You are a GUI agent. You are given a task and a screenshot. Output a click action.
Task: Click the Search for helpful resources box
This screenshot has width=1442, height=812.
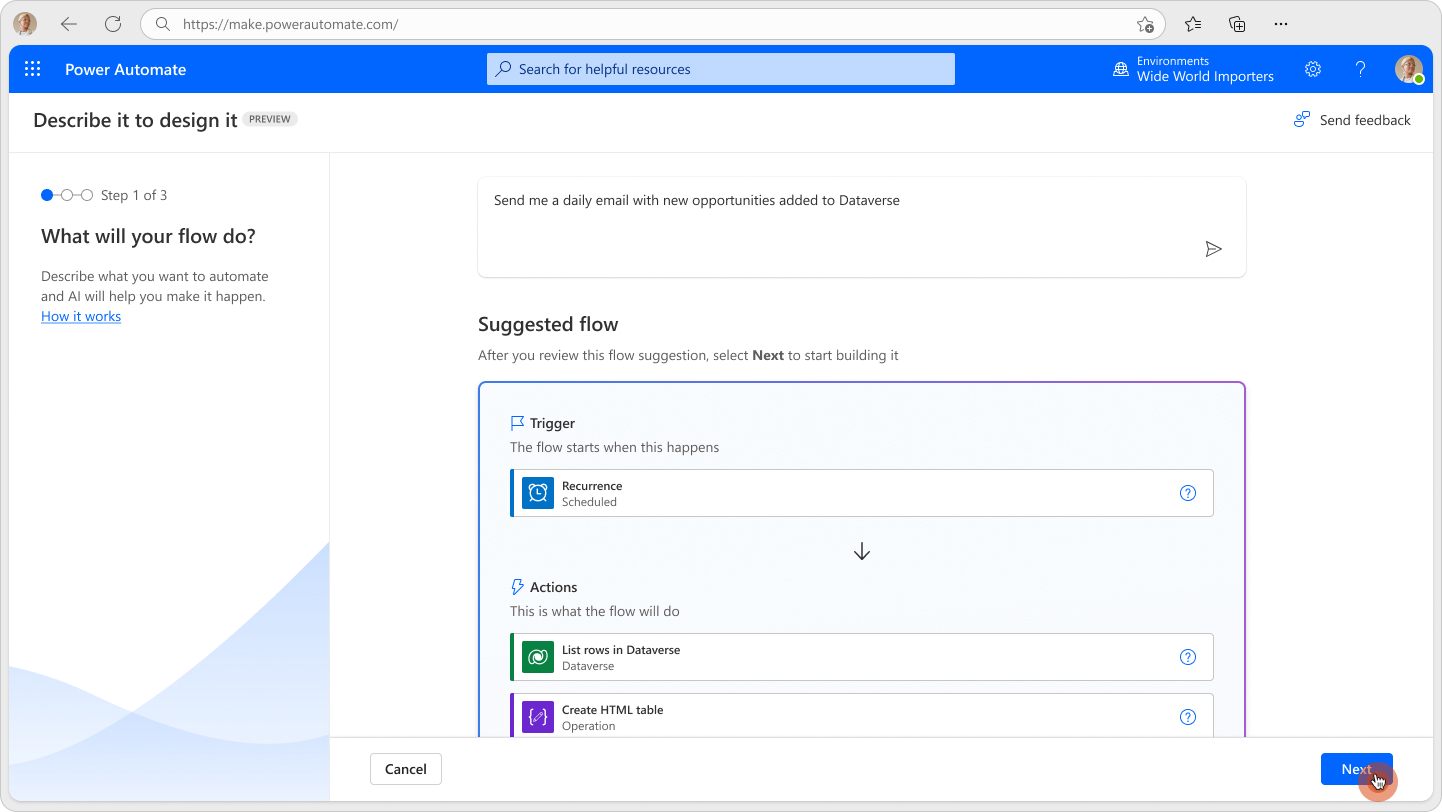coord(721,69)
